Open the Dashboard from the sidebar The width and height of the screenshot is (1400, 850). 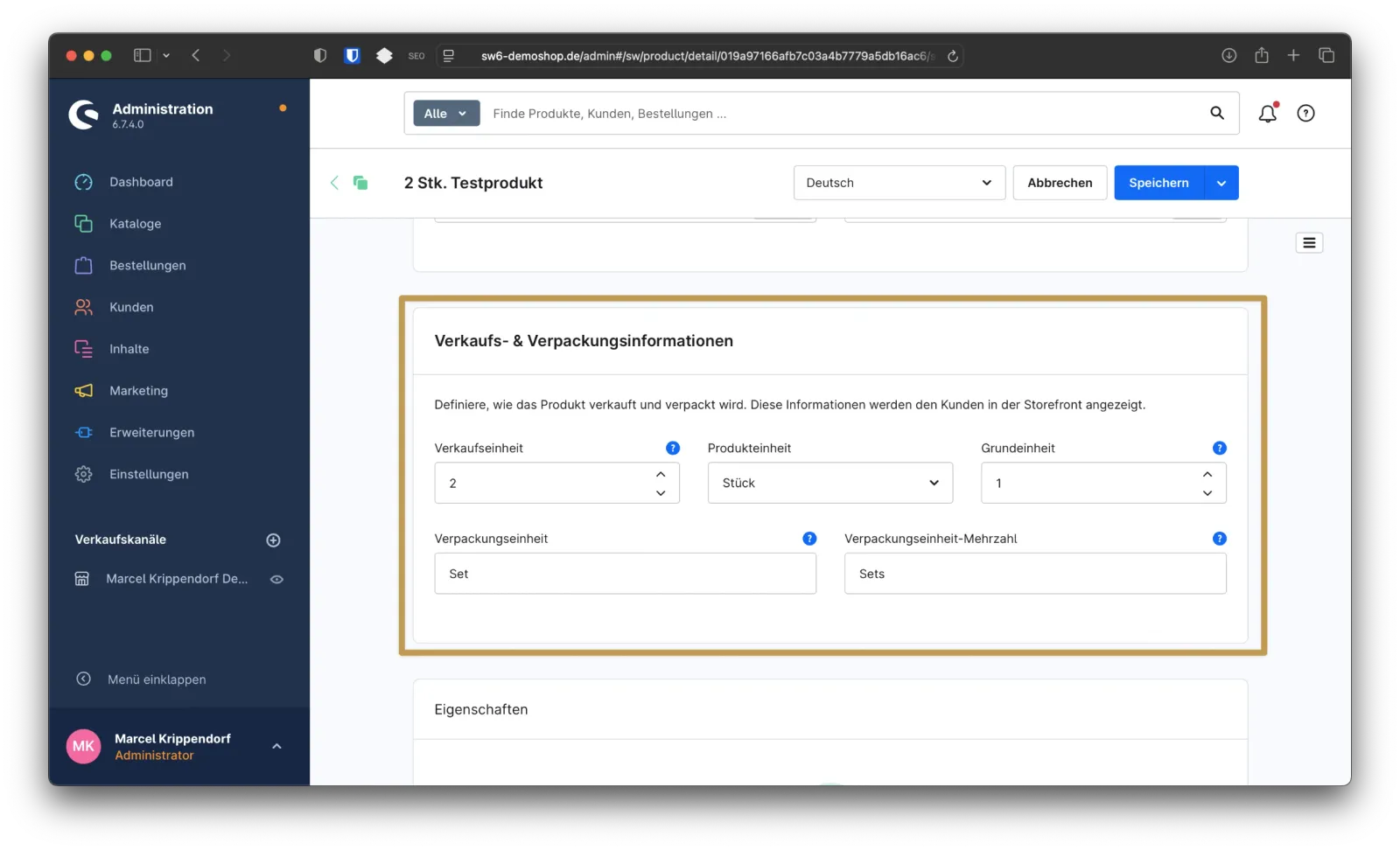point(140,182)
